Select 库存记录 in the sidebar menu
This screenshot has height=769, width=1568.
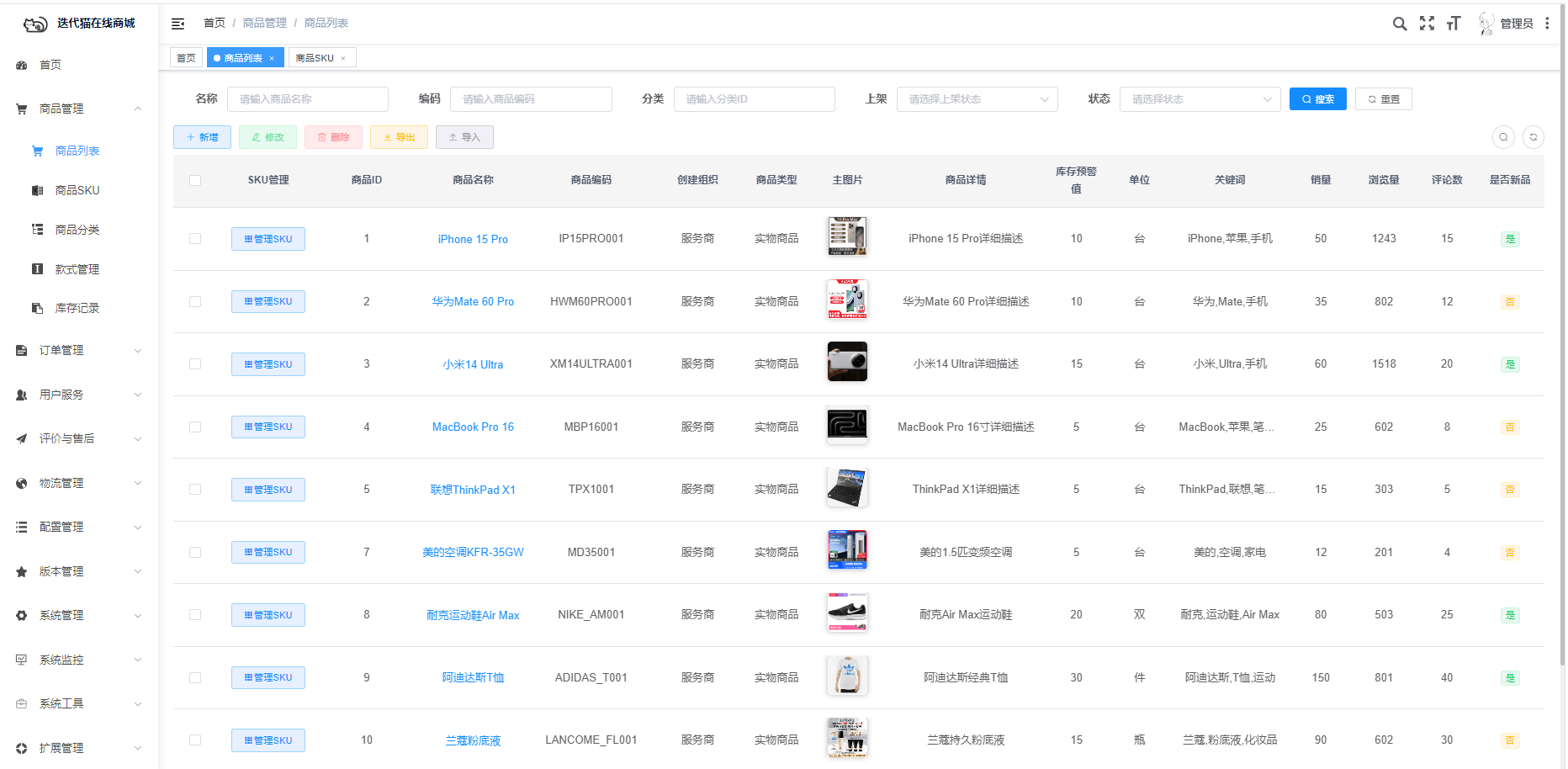click(x=77, y=308)
